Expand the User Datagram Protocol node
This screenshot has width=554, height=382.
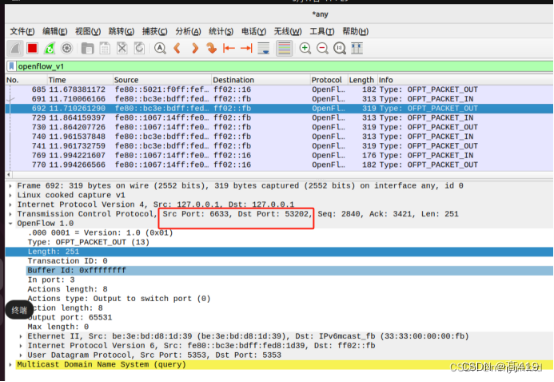[21, 355]
